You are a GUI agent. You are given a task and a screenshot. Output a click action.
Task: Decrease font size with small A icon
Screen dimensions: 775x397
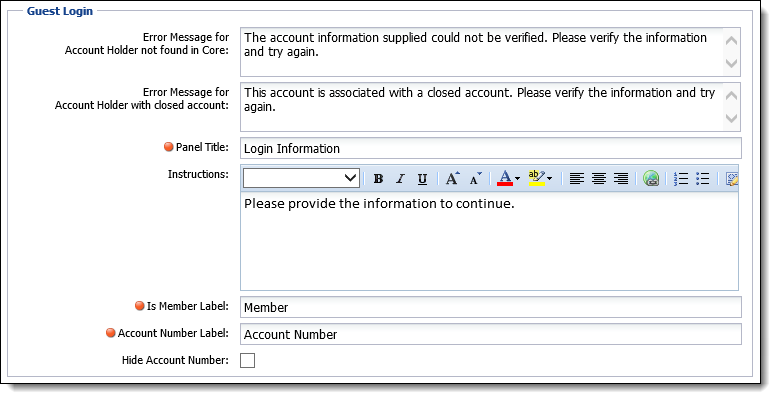(475, 178)
